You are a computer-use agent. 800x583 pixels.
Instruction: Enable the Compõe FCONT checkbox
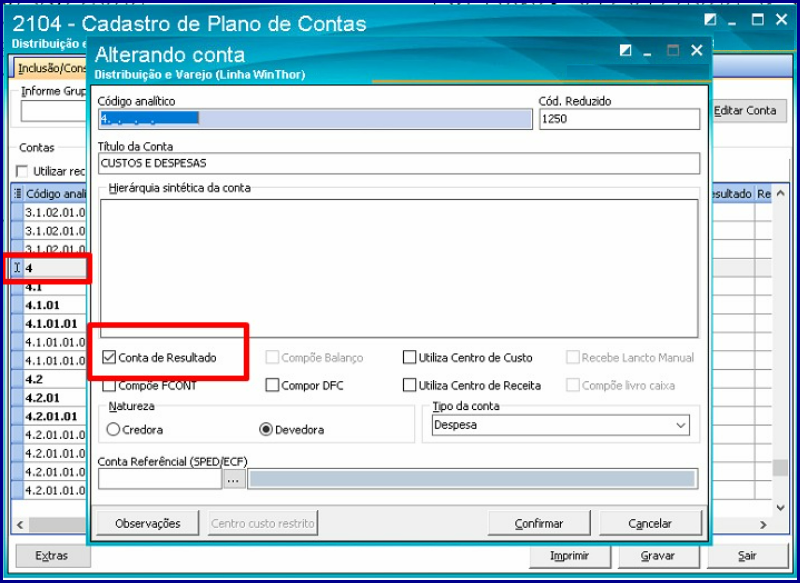point(109,386)
